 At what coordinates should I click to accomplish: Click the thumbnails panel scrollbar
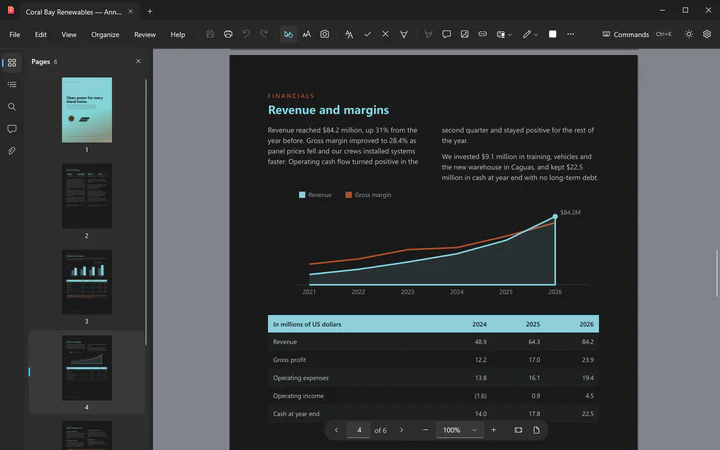tap(146, 212)
